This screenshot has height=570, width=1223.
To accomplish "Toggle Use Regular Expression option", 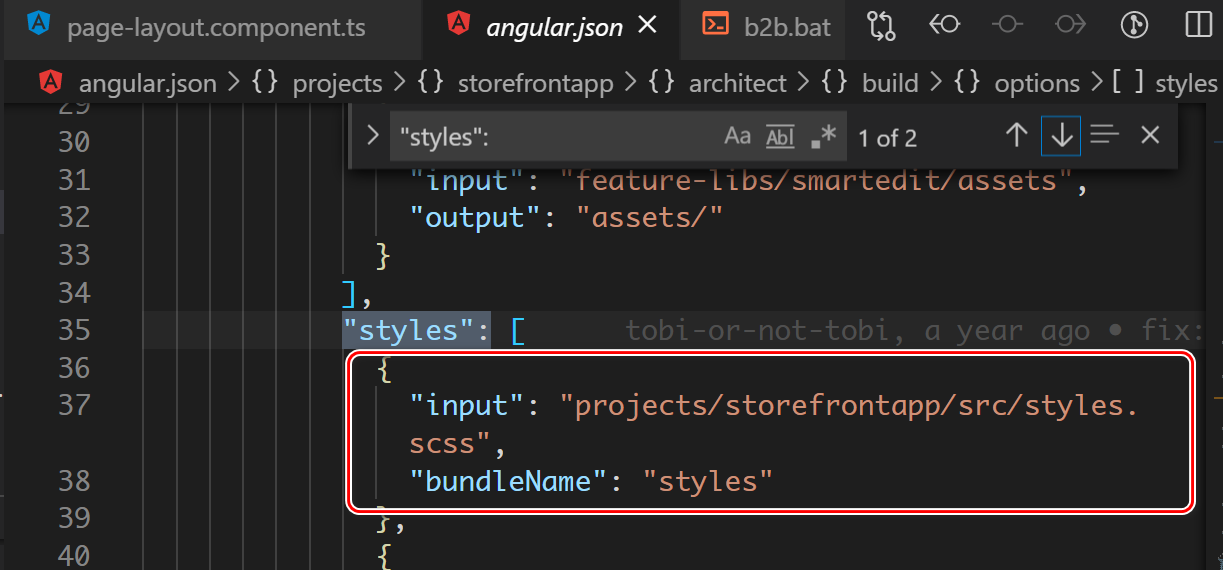I will pyautogui.click(x=822, y=137).
